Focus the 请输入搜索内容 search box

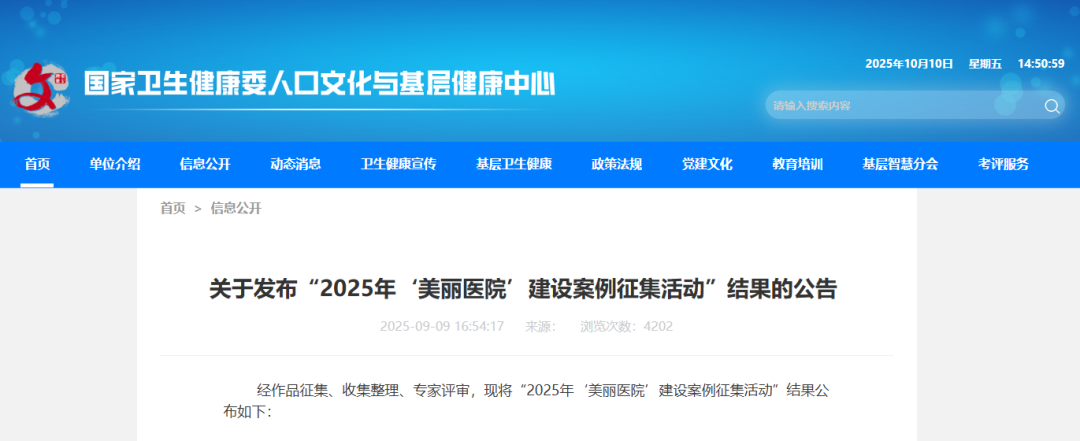point(900,106)
